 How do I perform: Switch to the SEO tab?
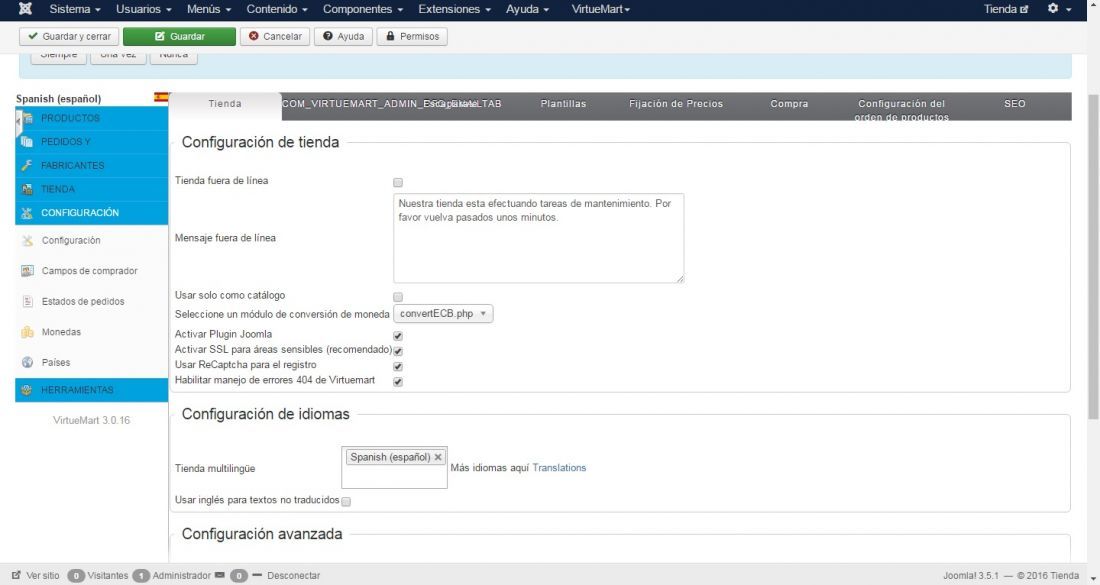pyautogui.click(x=1014, y=104)
